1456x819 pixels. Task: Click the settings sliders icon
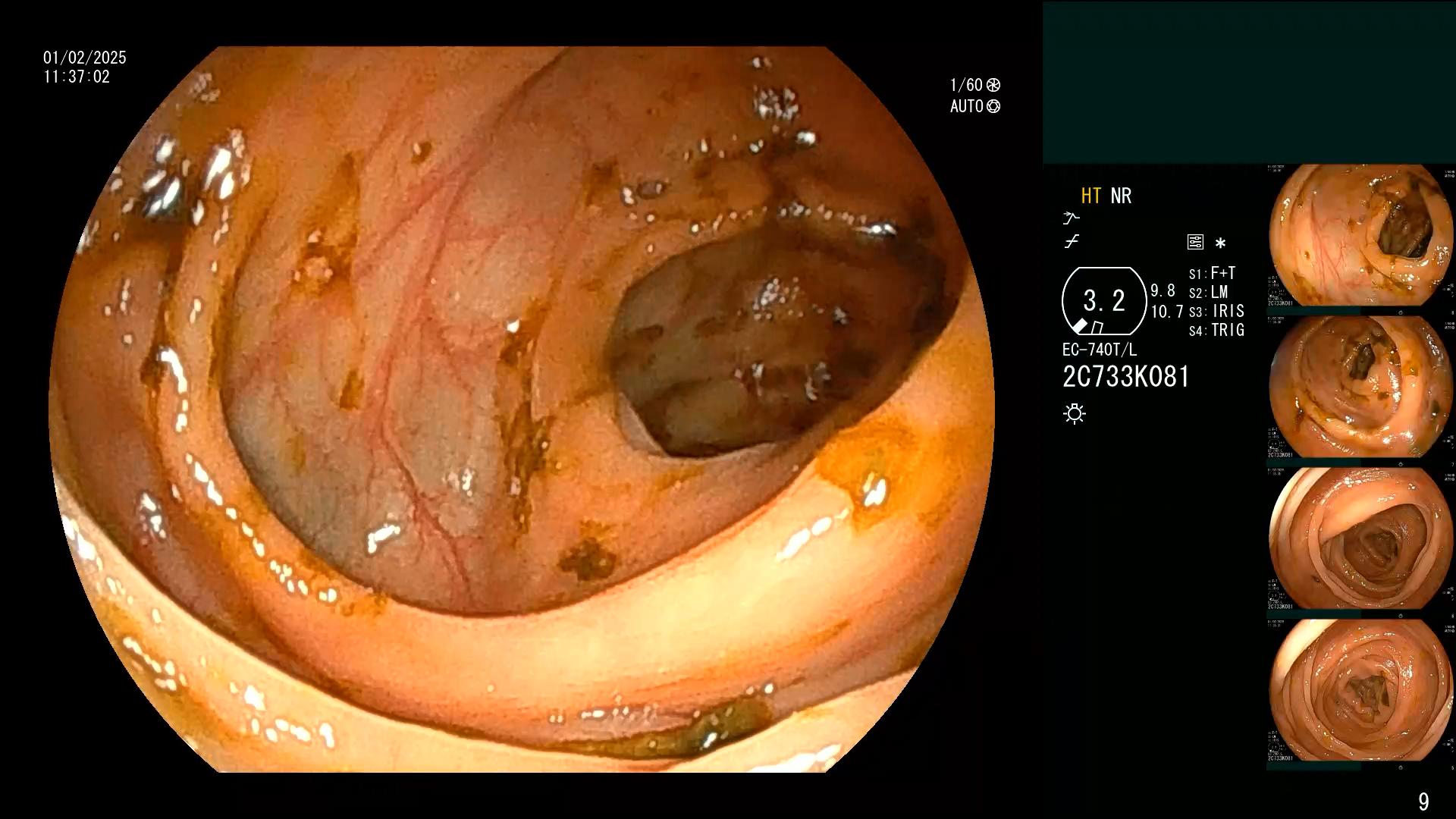coord(1195,243)
